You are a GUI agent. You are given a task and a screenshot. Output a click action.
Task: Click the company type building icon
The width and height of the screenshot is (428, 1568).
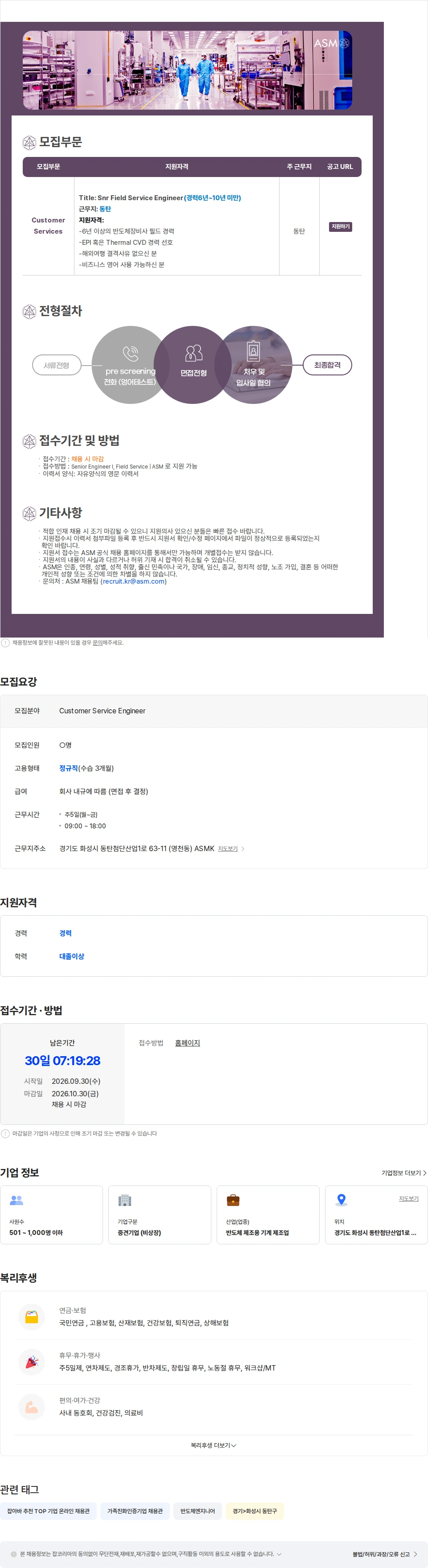click(125, 1200)
